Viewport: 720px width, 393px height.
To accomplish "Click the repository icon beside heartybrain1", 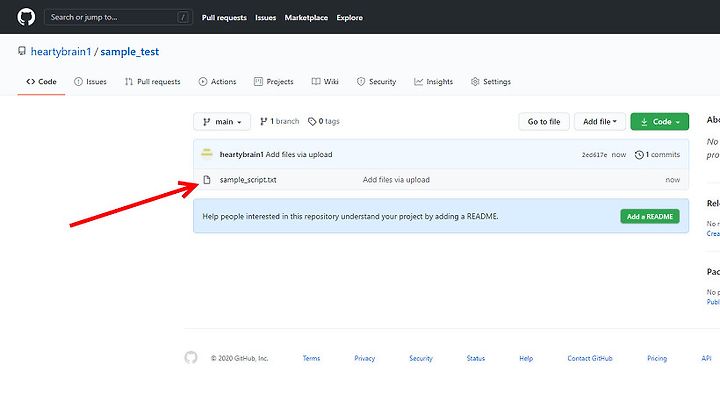I will click(22, 51).
